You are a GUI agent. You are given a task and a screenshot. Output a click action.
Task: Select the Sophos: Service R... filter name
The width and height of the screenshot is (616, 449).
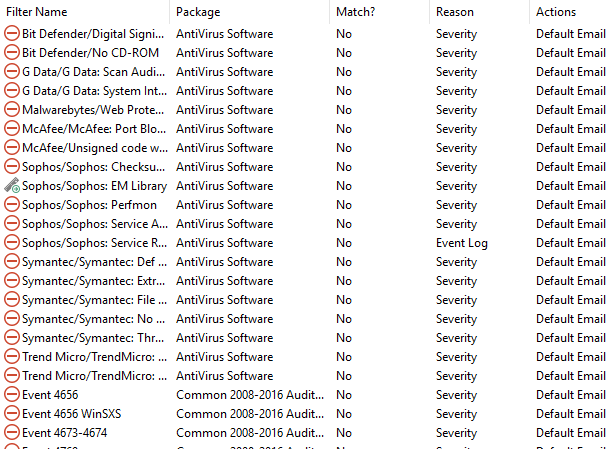[94, 243]
